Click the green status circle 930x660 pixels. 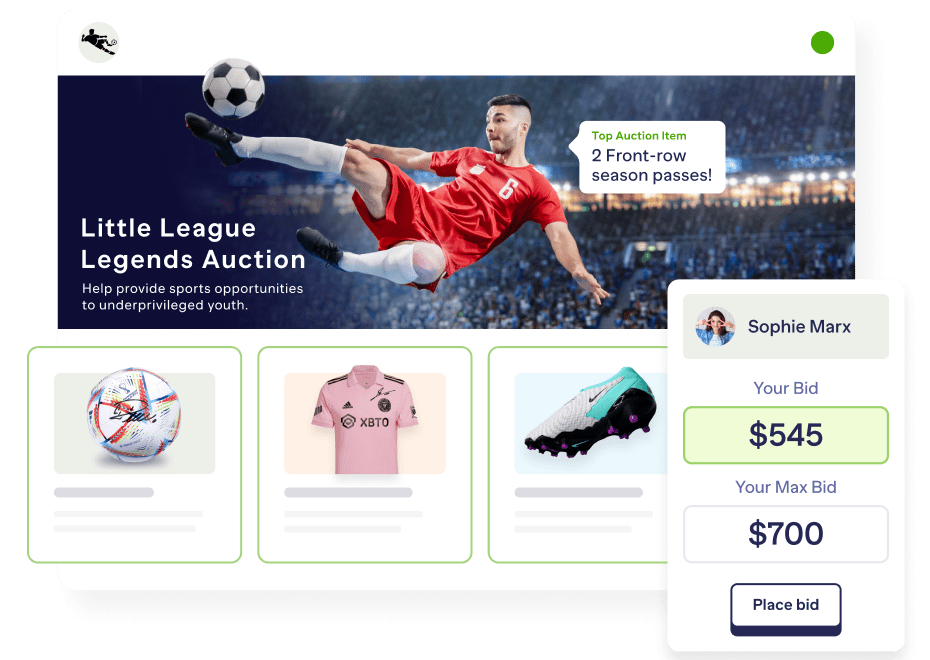coord(822,43)
